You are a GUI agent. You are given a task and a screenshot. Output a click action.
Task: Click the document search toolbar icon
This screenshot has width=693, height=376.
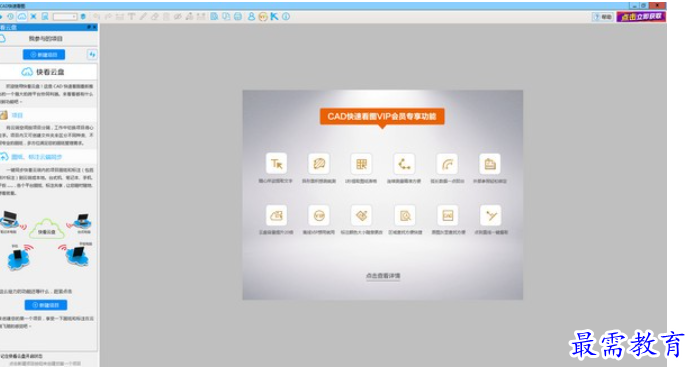click(x=214, y=16)
